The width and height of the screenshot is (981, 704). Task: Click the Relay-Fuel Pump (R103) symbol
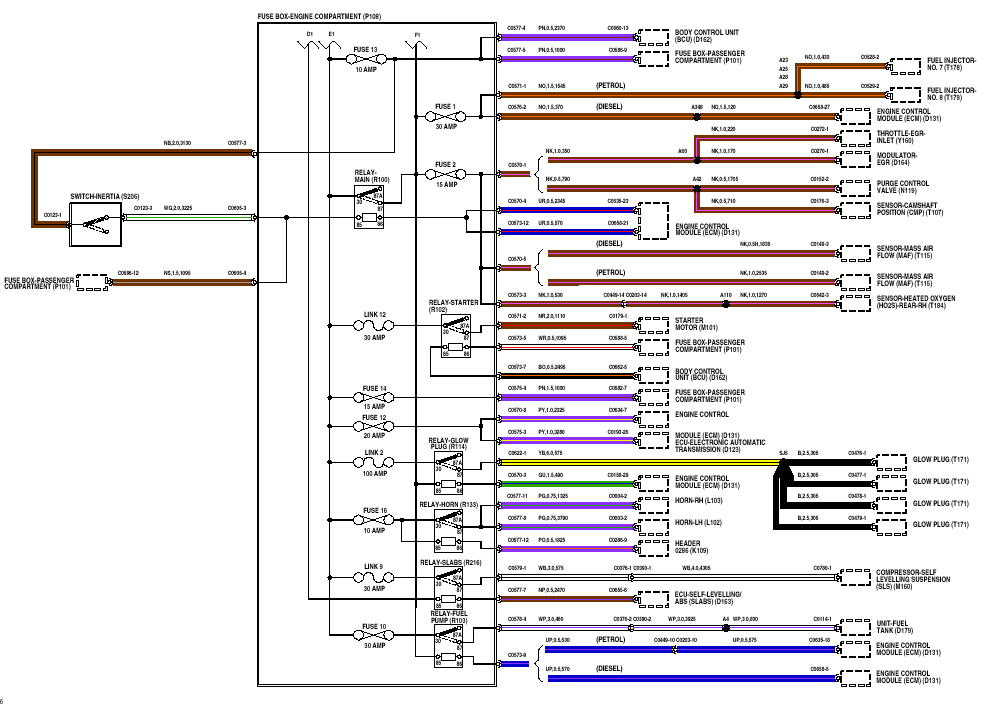click(448, 646)
